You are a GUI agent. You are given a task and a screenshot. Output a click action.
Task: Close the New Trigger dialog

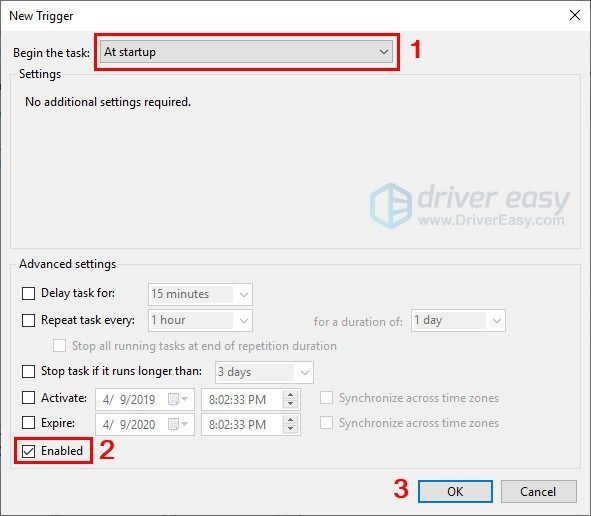(575, 15)
